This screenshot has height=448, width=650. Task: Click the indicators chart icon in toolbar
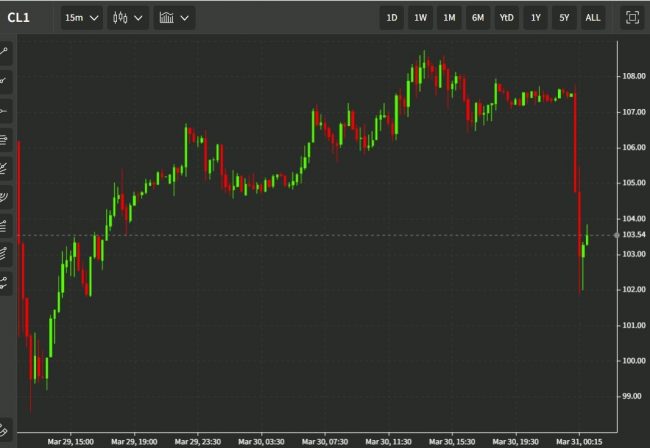166,18
